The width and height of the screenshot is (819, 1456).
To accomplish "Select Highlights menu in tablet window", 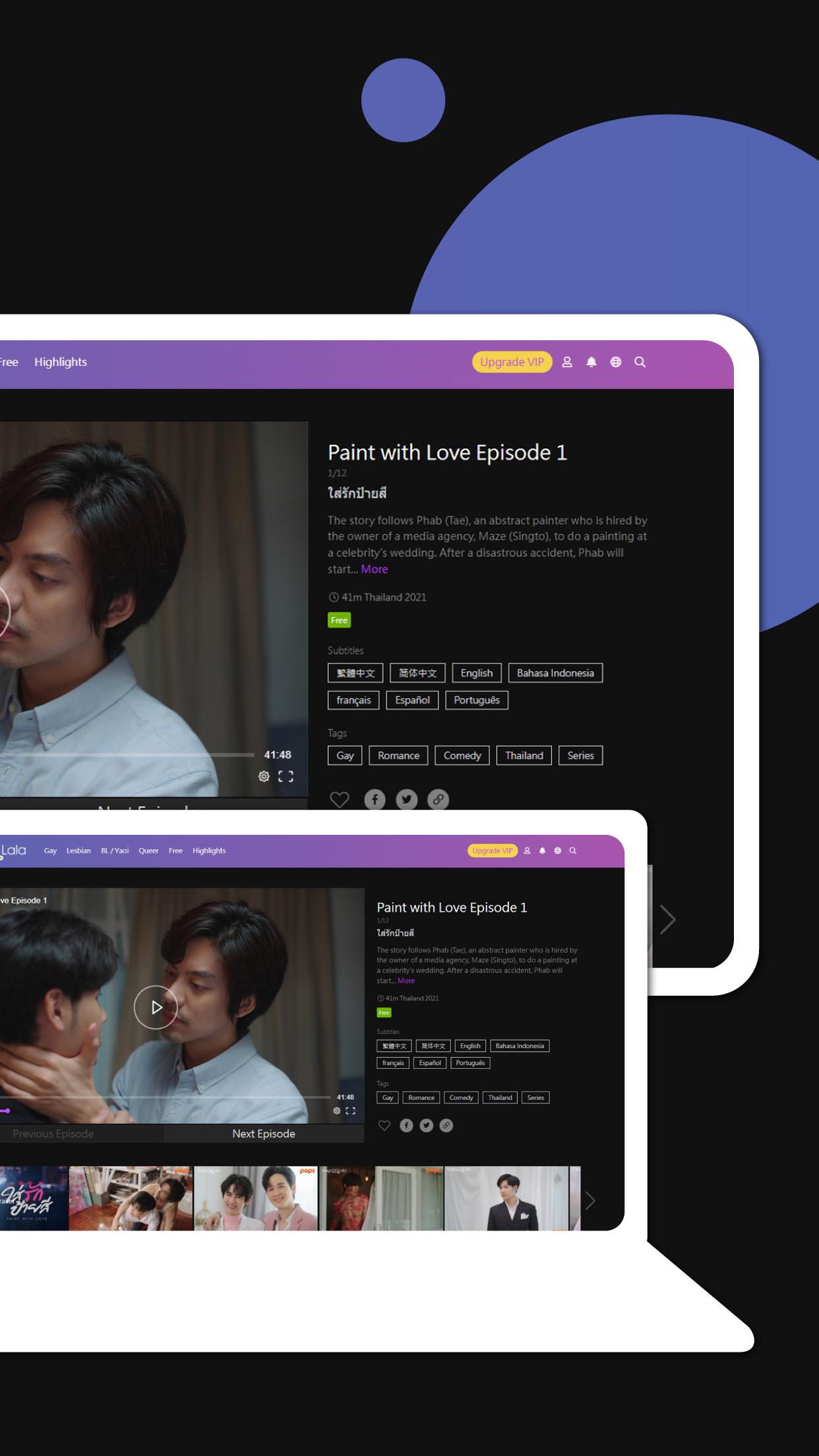I will tap(61, 362).
